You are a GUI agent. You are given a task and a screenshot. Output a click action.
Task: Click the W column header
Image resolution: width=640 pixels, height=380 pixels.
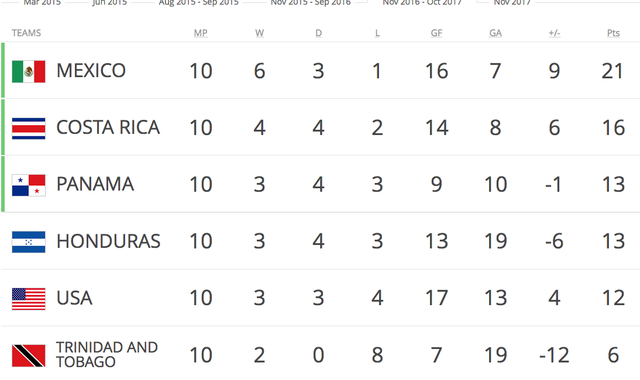pyautogui.click(x=260, y=33)
